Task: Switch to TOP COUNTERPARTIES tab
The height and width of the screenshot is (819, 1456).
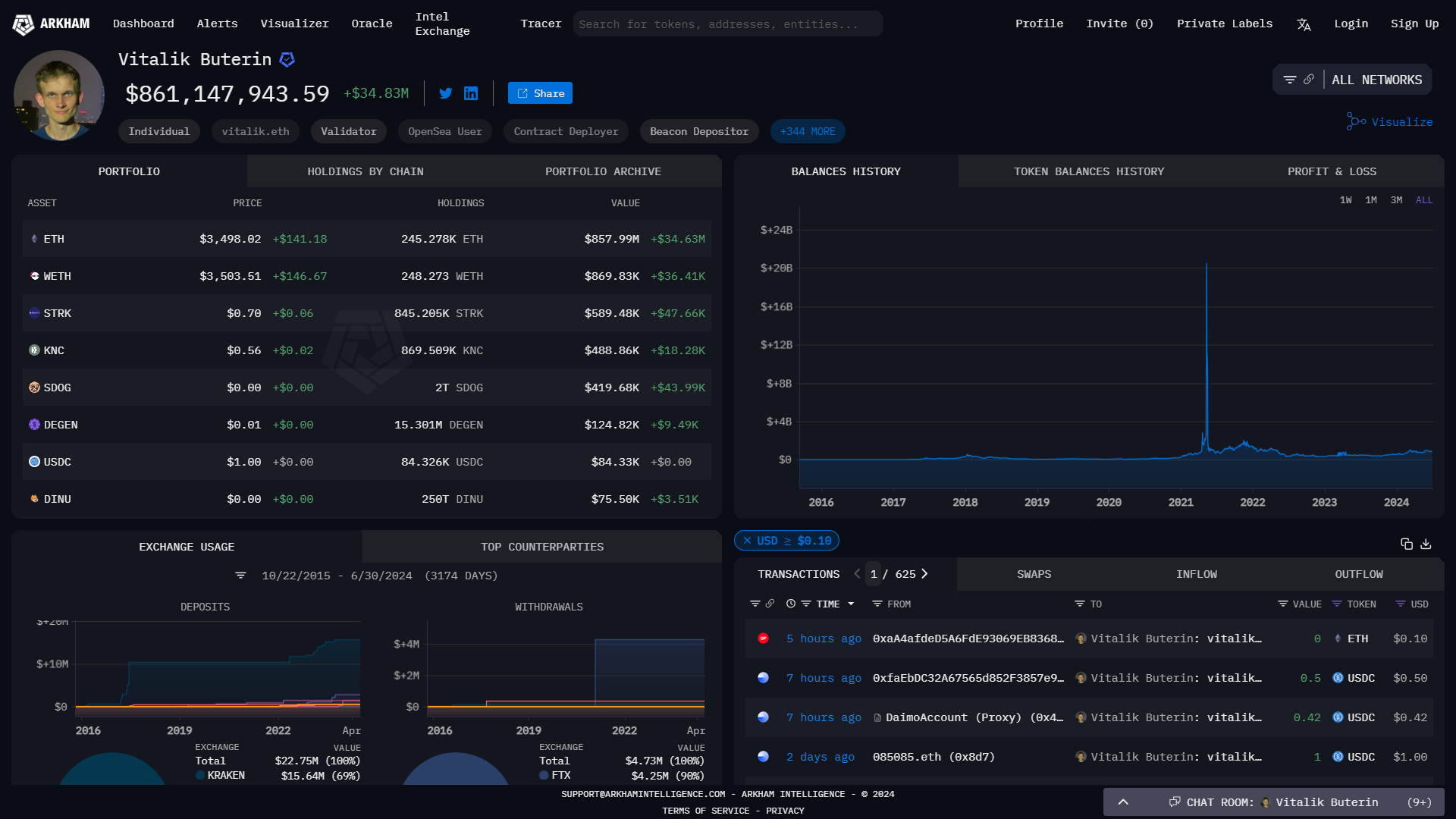Action: 542,547
